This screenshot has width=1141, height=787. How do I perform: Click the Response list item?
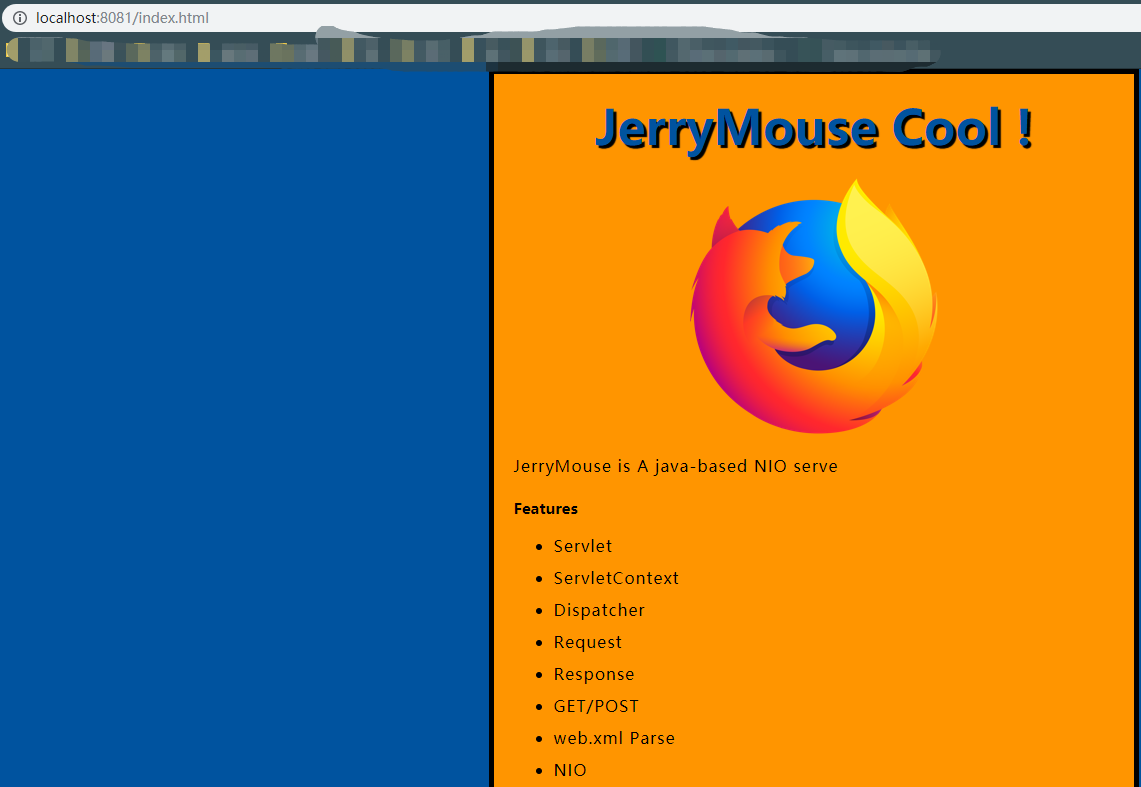coord(594,674)
